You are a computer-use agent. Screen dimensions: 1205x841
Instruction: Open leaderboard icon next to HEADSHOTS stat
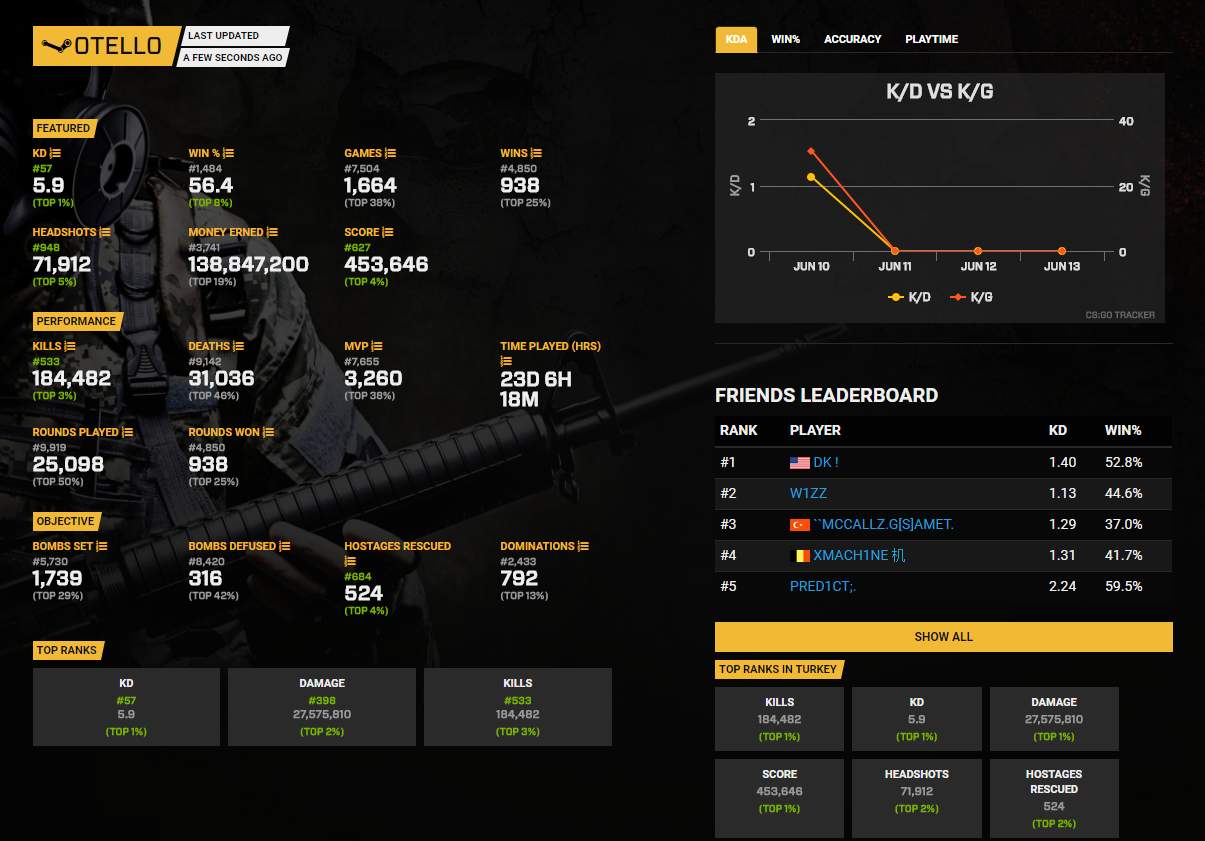(105, 232)
